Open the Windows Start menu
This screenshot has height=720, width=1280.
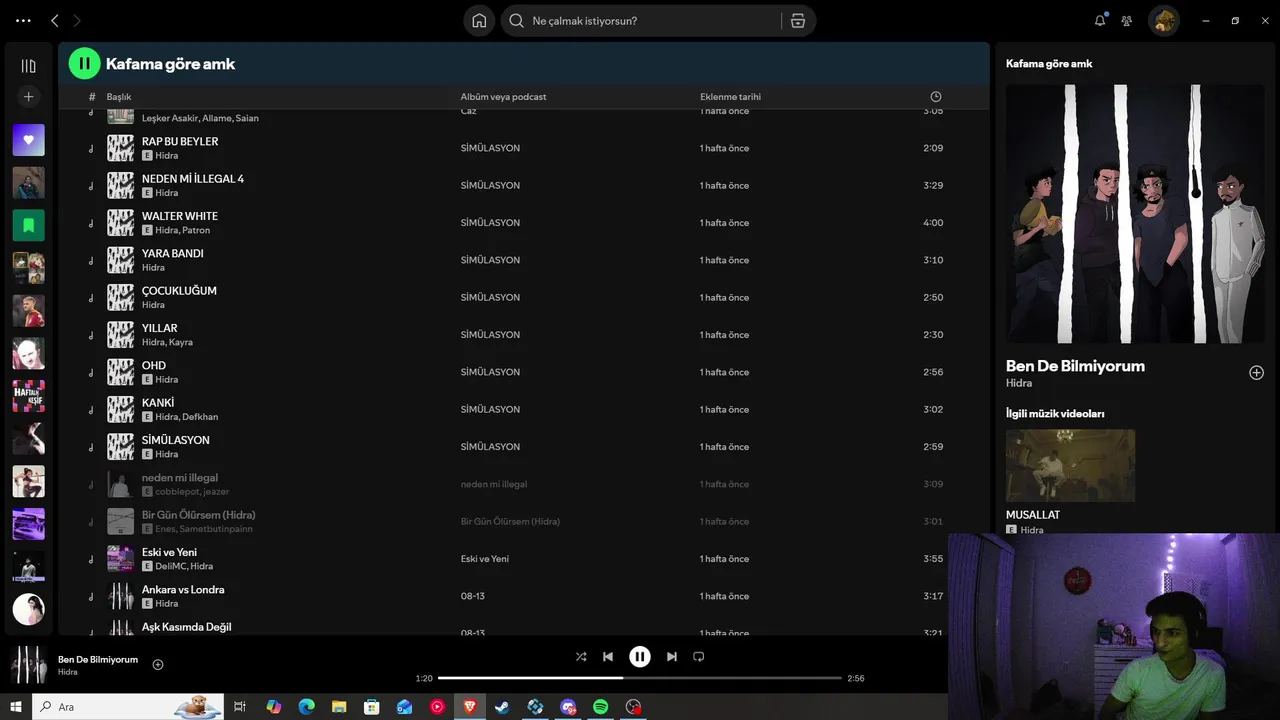(16, 707)
